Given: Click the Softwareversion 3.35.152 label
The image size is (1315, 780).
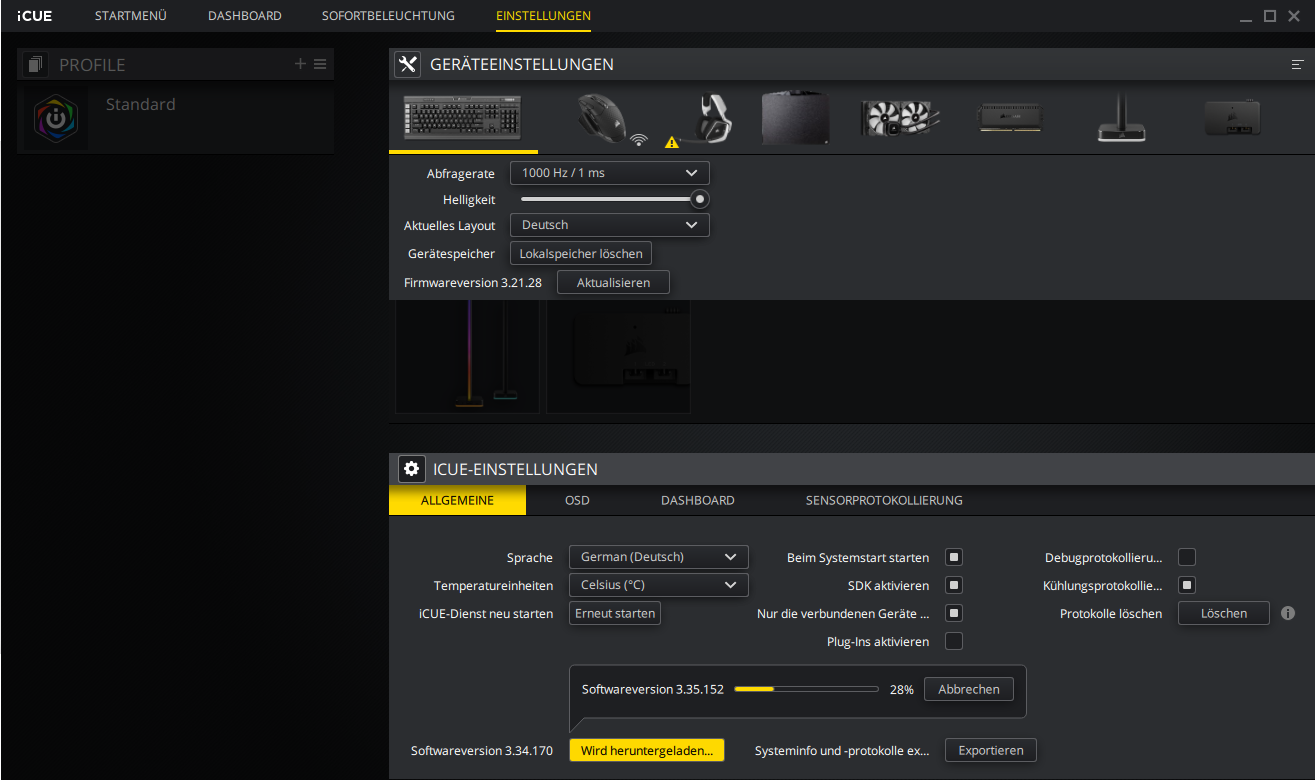Looking at the screenshot, I should (x=653, y=689).
